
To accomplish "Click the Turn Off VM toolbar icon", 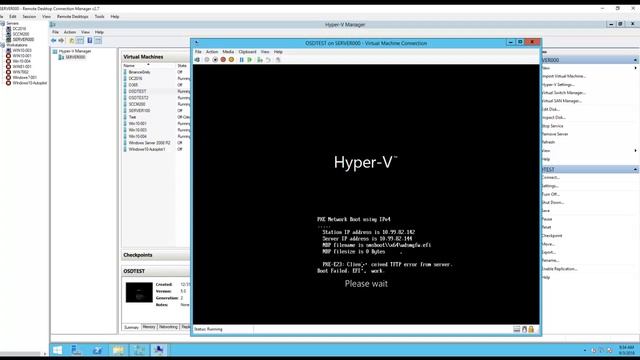I will tap(215, 60).
